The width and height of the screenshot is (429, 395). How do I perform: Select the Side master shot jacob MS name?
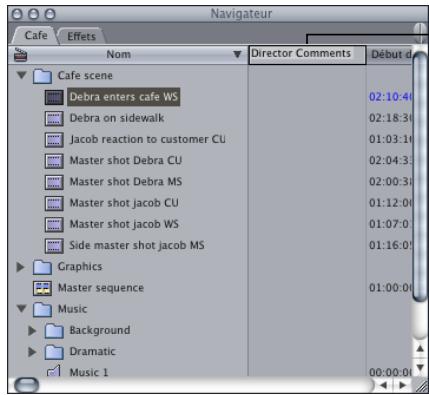137,246
